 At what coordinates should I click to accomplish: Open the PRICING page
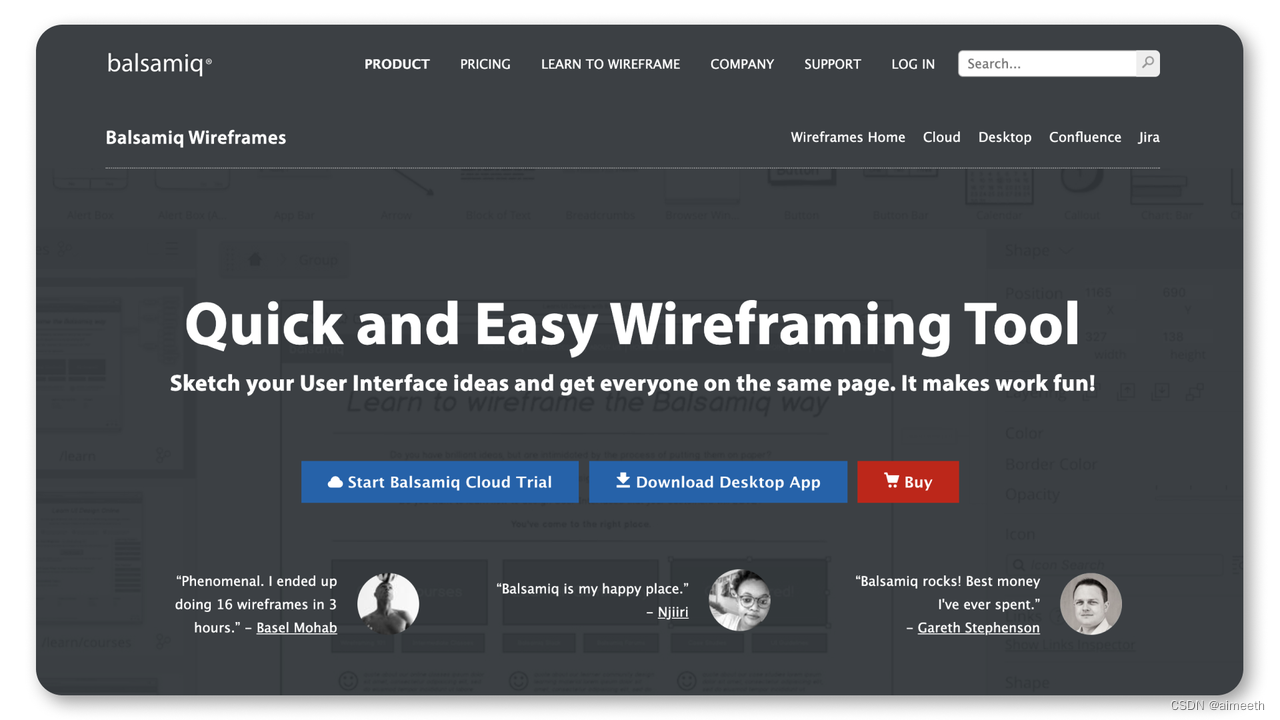(485, 64)
